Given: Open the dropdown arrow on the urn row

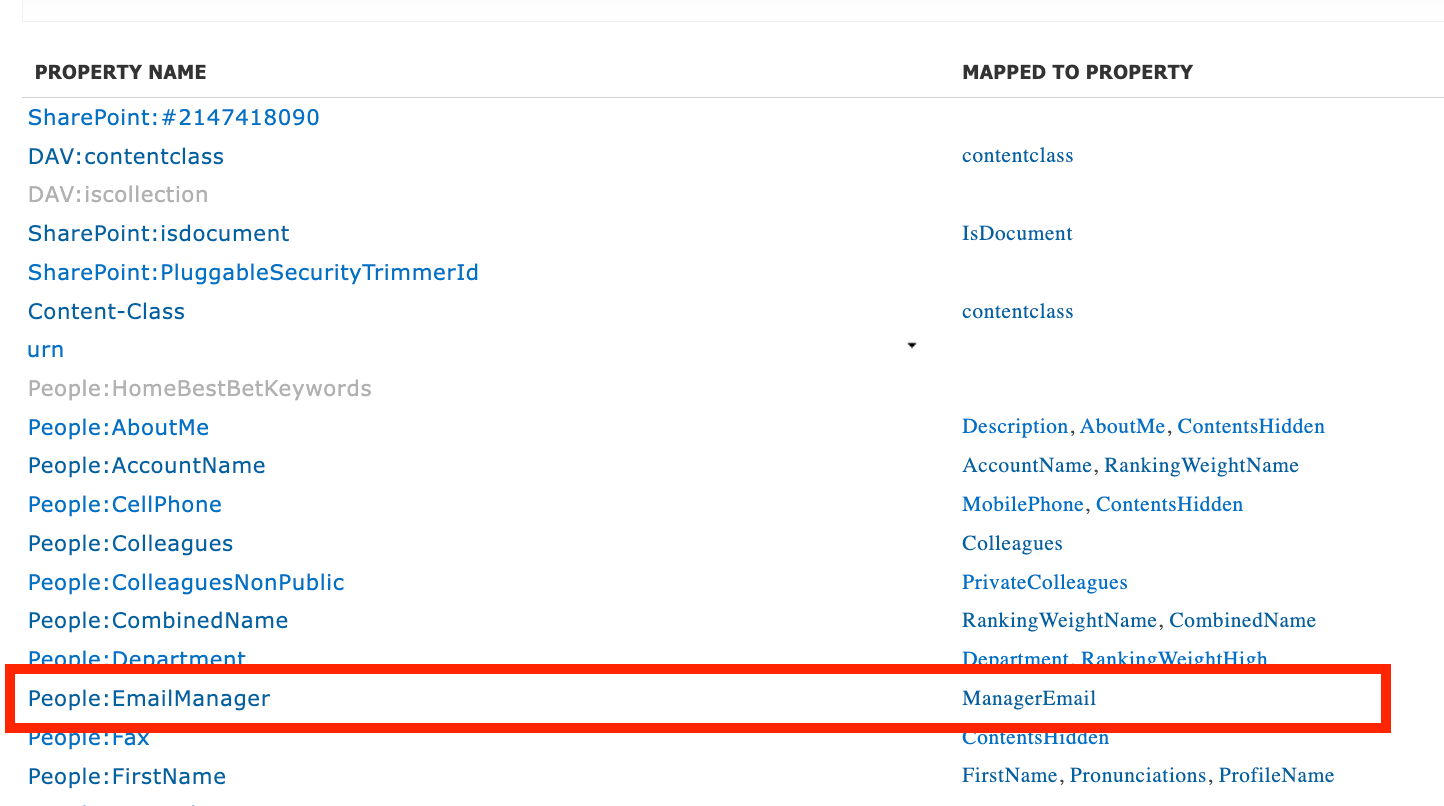Looking at the screenshot, I should (911, 346).
